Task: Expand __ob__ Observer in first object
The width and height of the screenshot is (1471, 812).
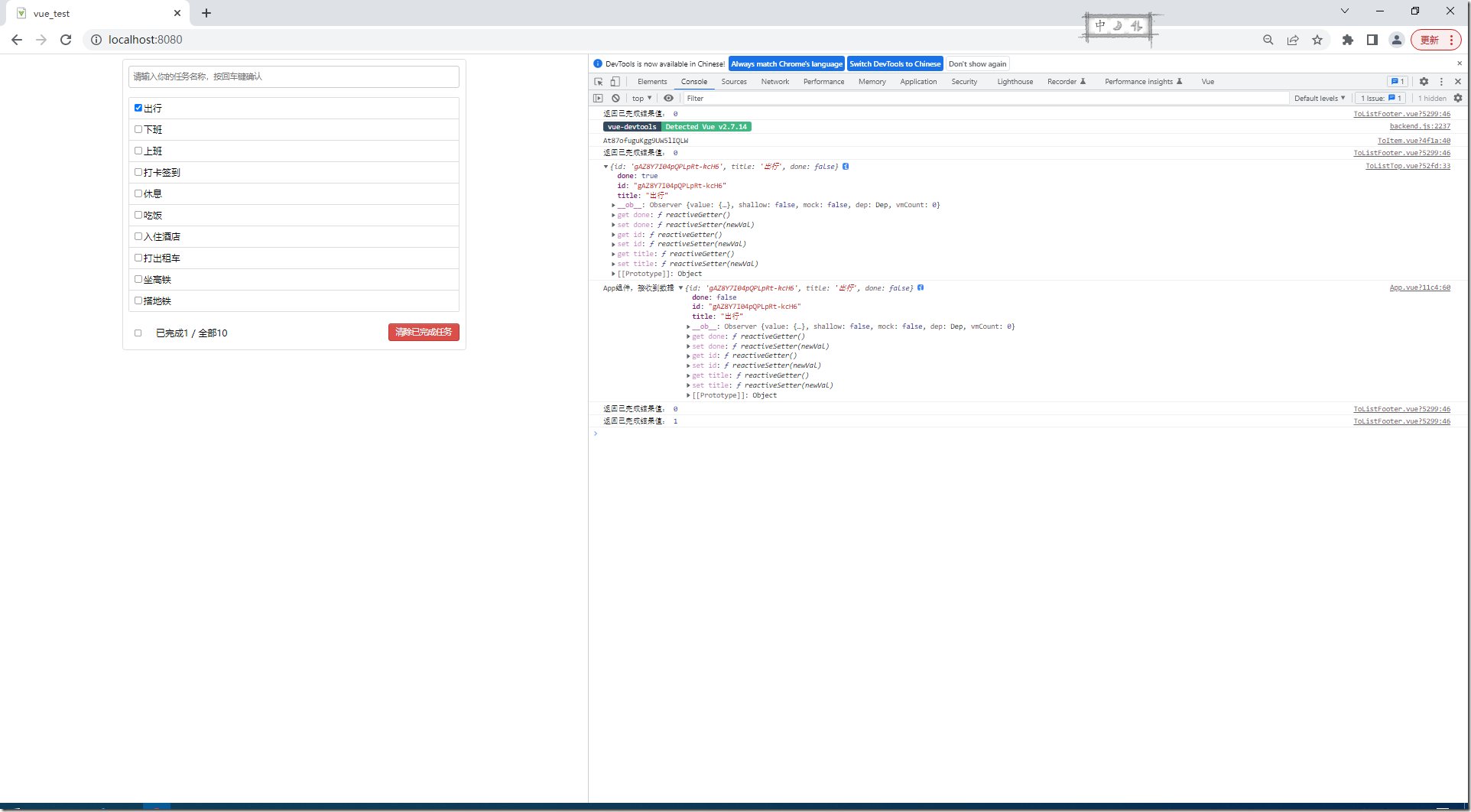Action: [613, 205]
